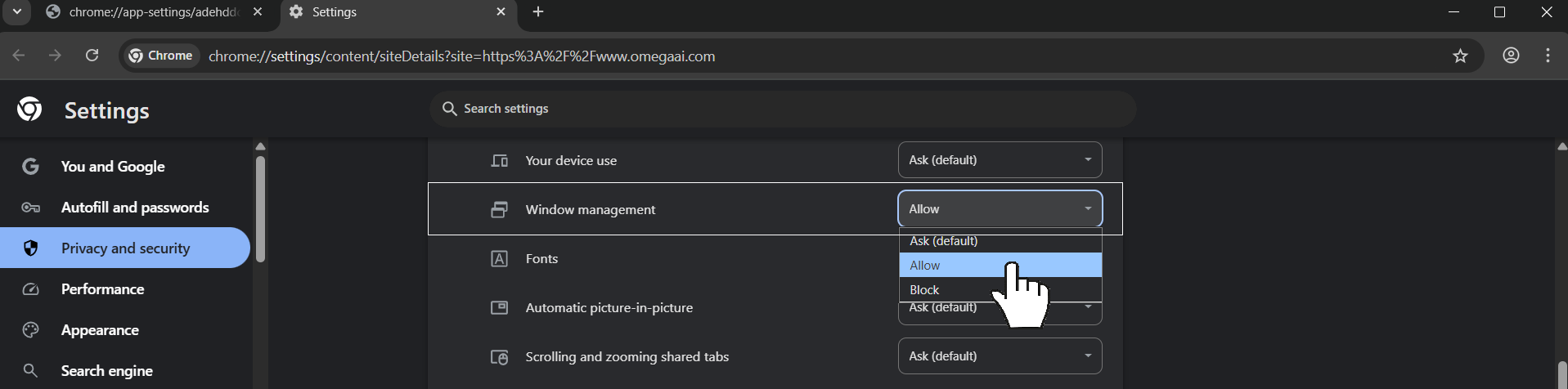
Task: Open the tab search chevron
Action: [16, 12]
